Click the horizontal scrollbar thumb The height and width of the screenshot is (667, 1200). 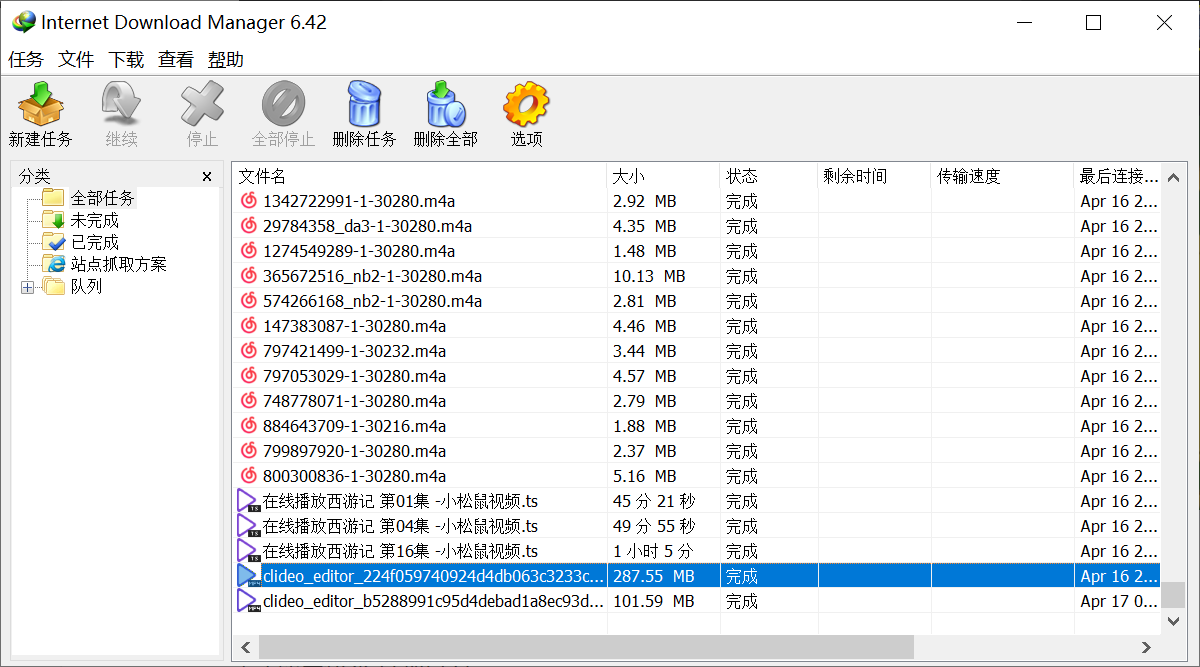point(586,647)
